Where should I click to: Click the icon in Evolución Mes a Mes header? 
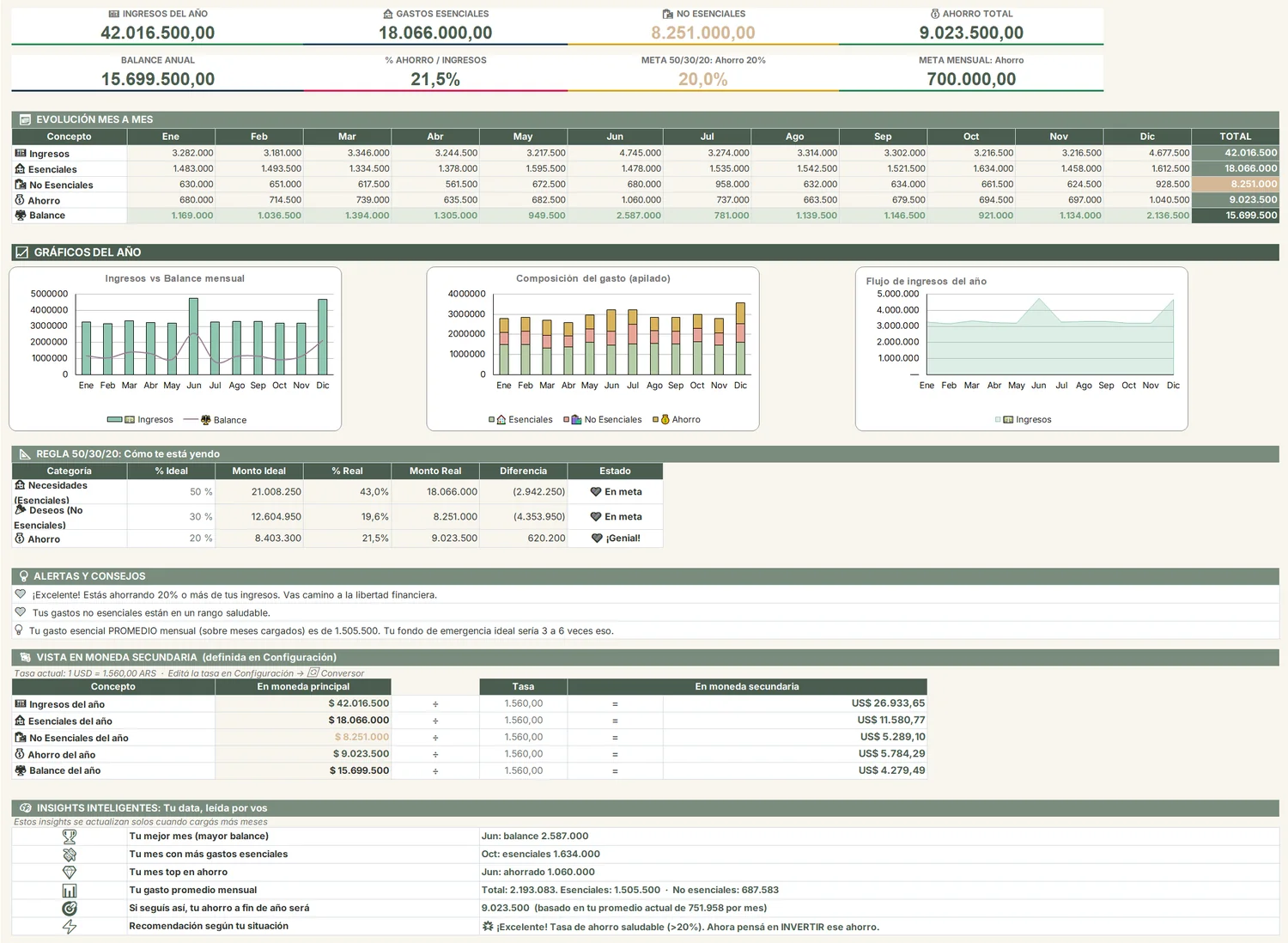pyautogui.click(x=25, y=119)
